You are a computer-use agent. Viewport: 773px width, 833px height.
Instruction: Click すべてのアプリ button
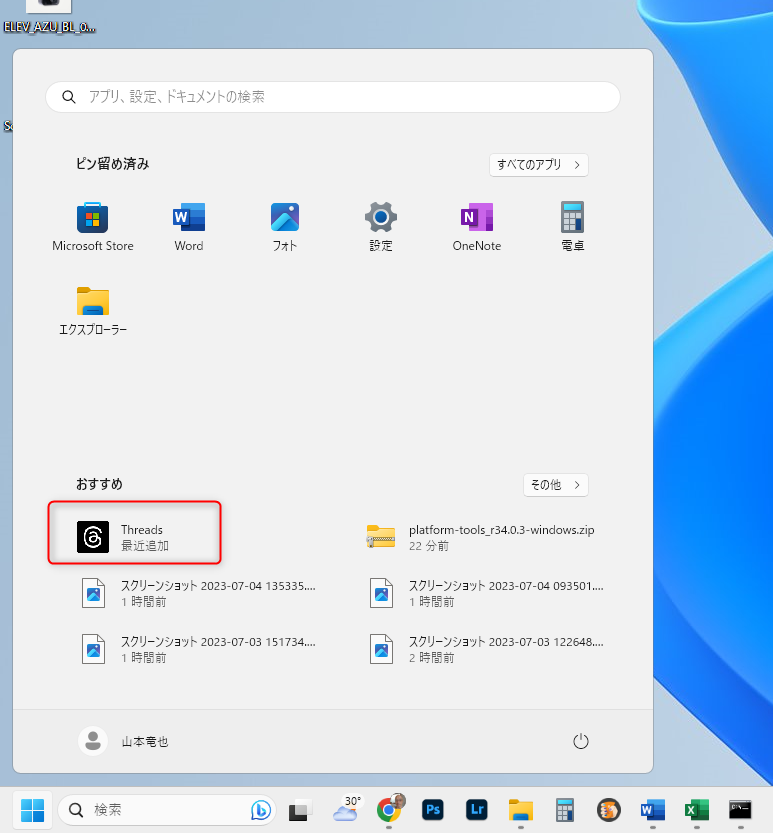coord(538,165)
